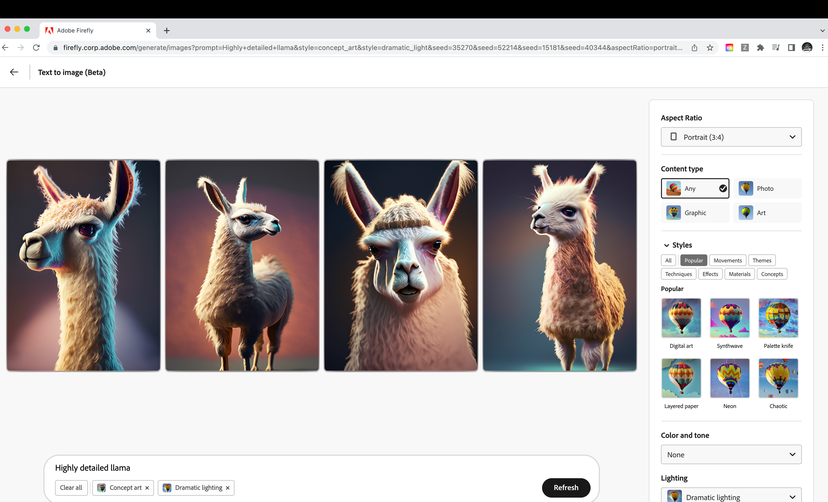The width and height of the screenshot is (828, 502).
Task: Click the Concept art tag thumbnail icon
Action: (101, 488)
